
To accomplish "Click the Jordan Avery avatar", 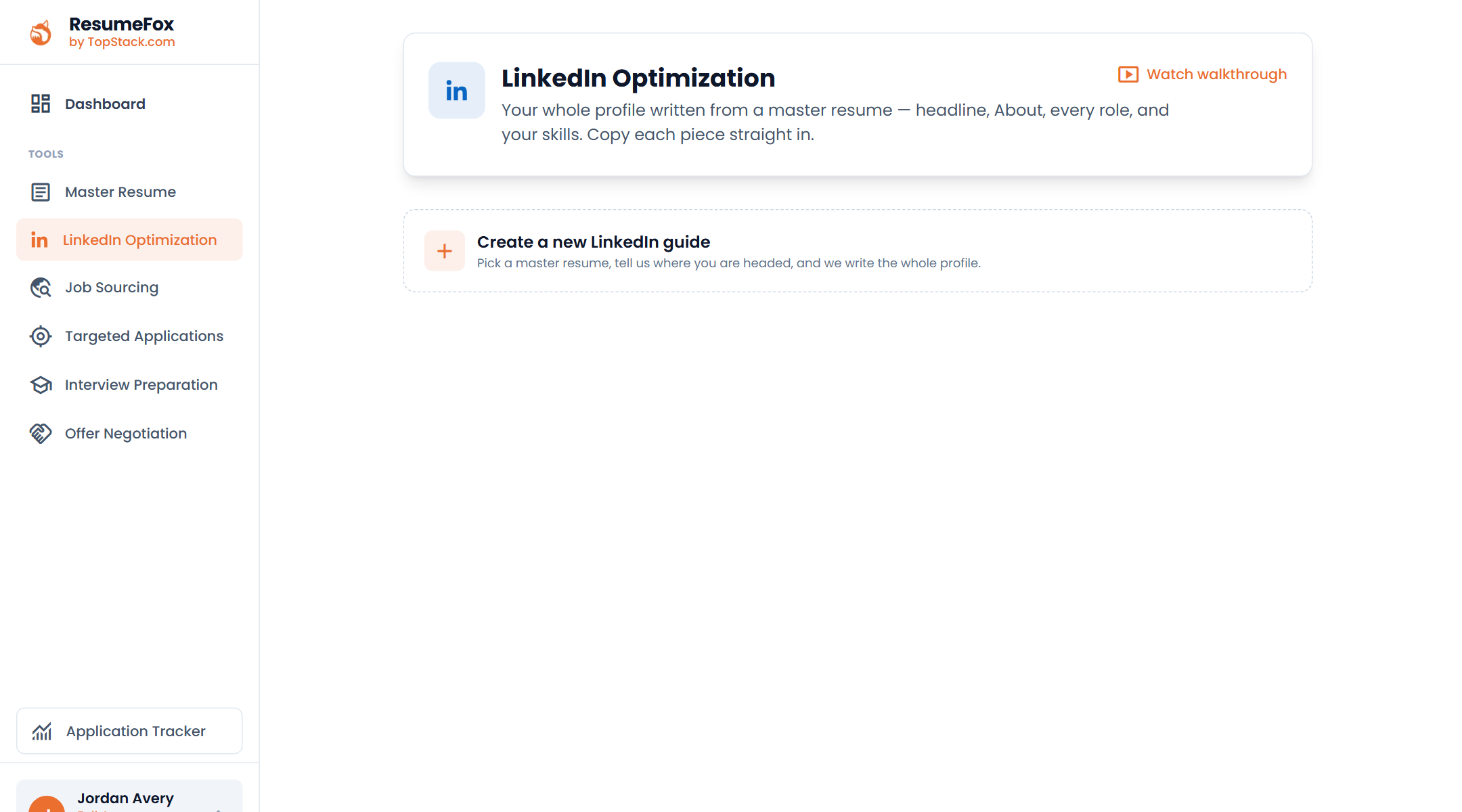I will click(47, 804).
